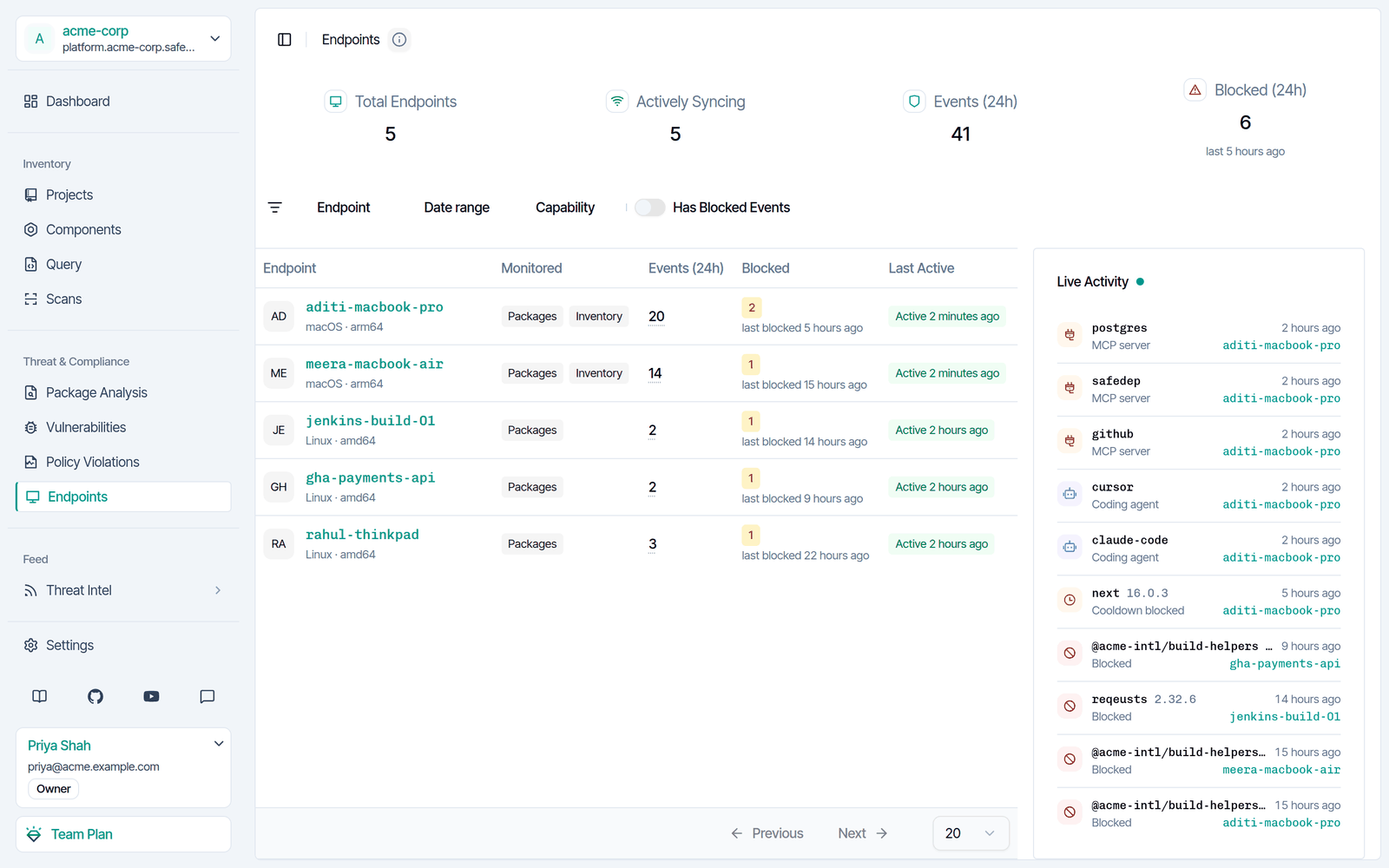Click Packages tag on jenkins-build-01 row
This screenshot has height=868, width=1389.
click(x=532, y=431)
